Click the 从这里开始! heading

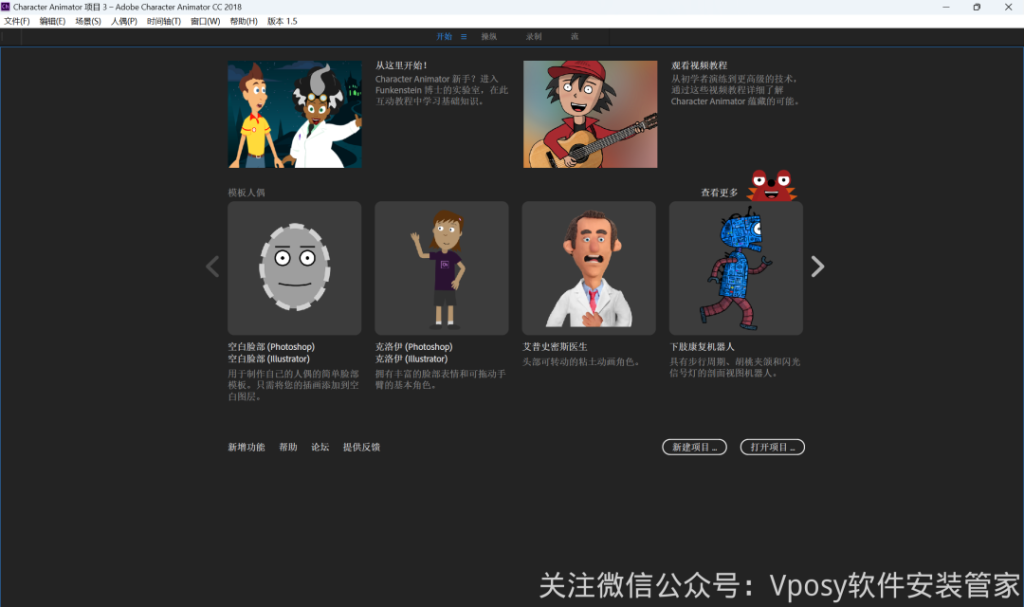(401, 65)
